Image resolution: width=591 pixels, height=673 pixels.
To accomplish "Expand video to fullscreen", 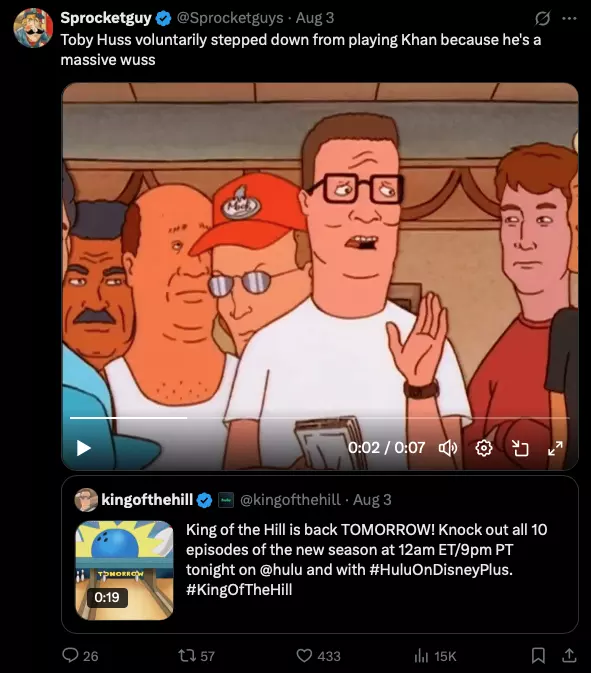I will (x=555, y=448).
